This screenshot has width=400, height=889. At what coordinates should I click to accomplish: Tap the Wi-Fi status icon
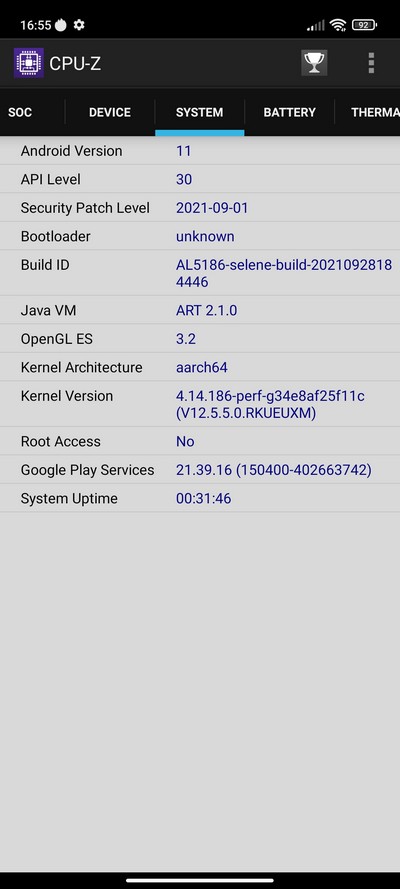point(338,25)
